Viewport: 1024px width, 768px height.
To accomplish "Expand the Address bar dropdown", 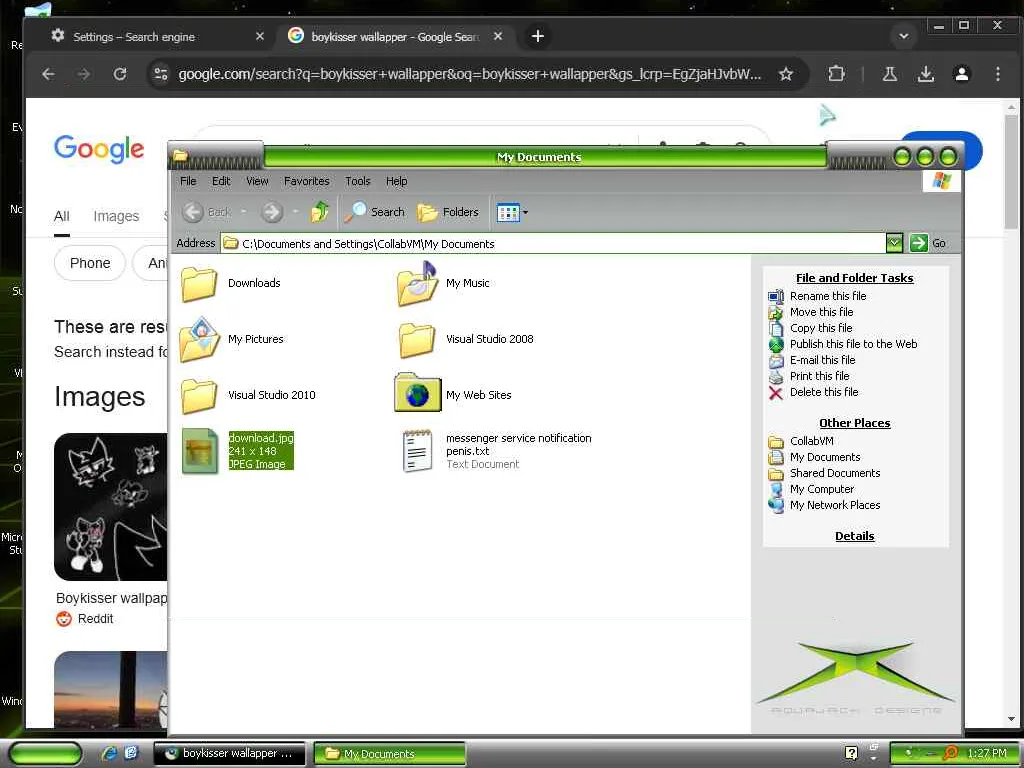I will point(894,244).
